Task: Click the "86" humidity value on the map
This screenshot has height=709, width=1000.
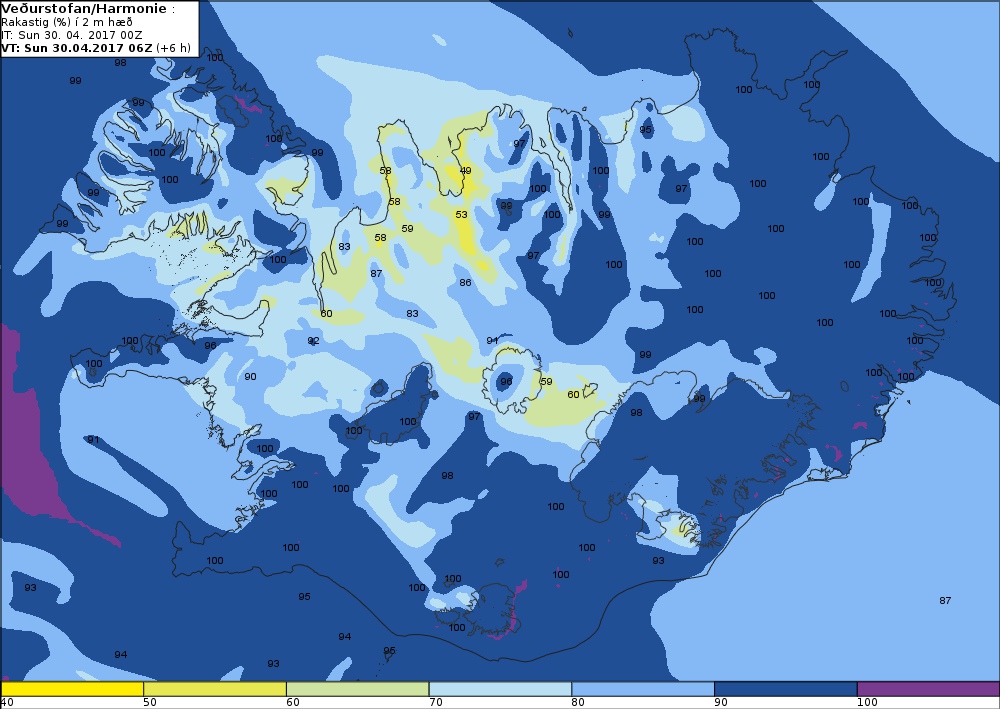Action: pos(466,282)
